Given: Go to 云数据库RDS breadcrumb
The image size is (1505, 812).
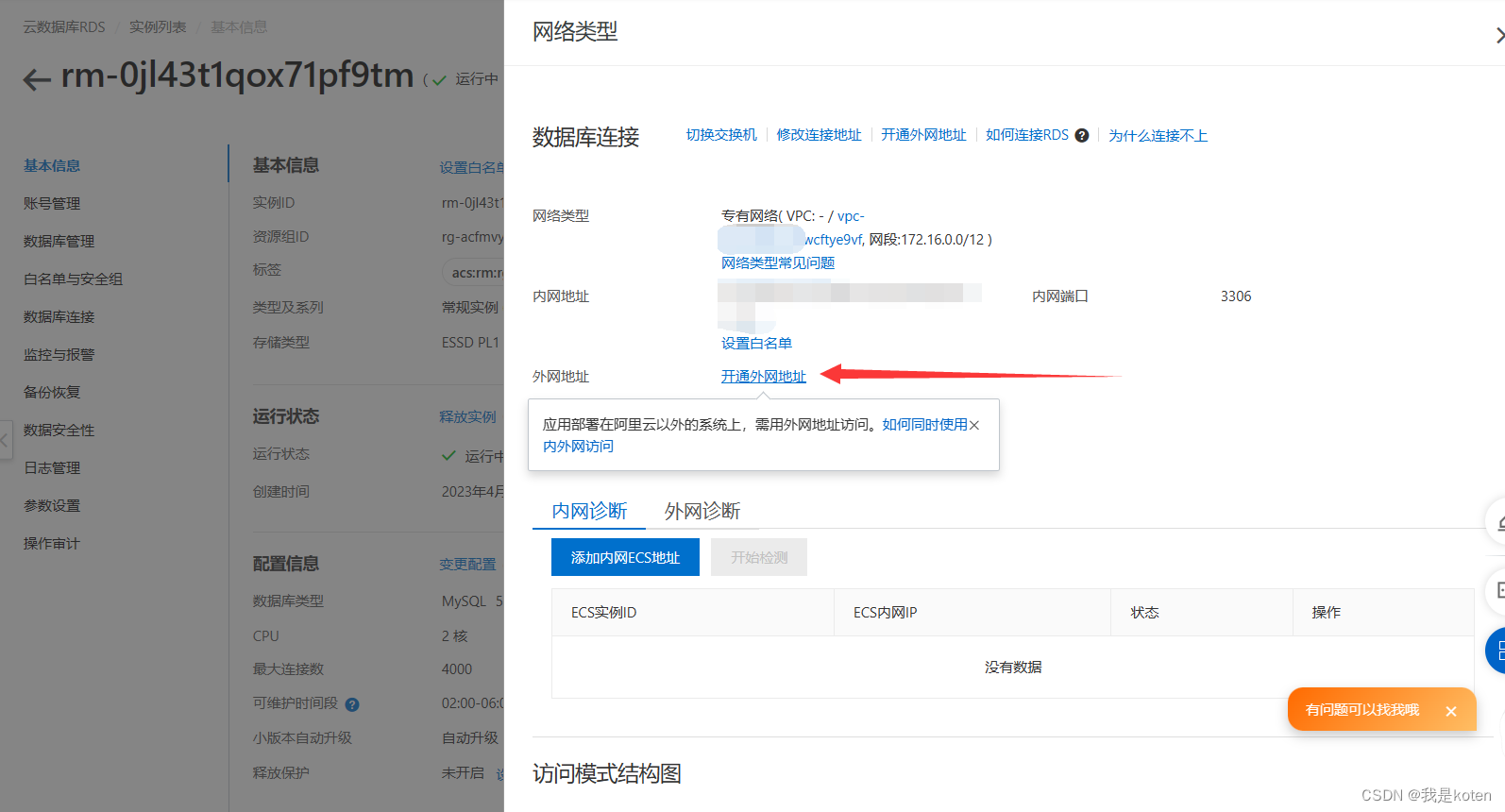Looking at the screenshot, I should [x=64, y=27].
